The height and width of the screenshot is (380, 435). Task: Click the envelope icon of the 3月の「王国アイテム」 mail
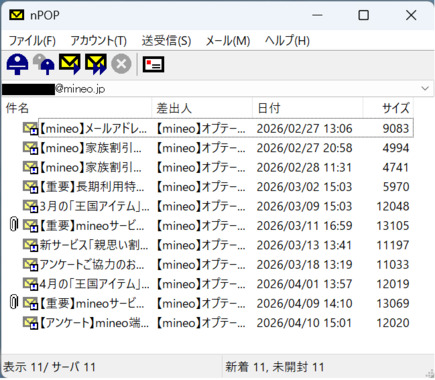(x=30, y=206)
